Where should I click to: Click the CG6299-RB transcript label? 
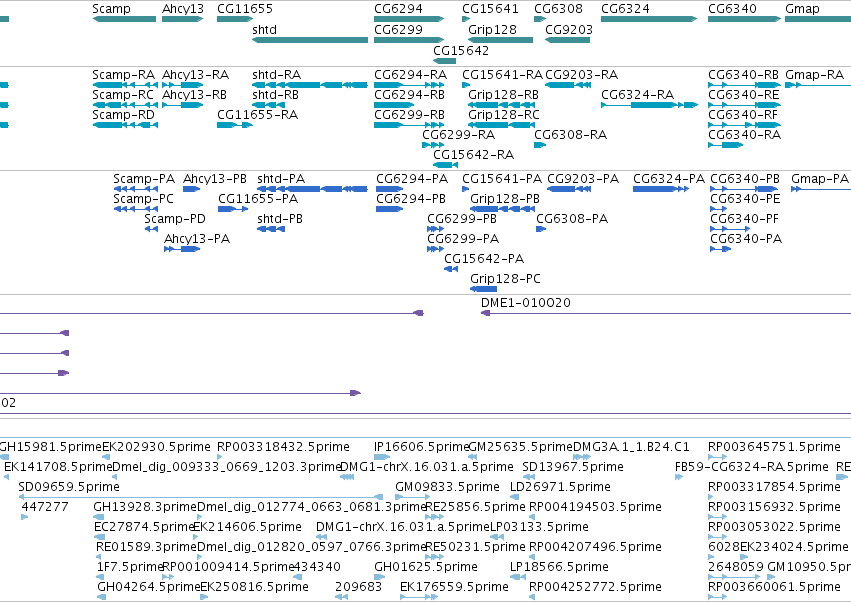[x=409, y=115]
